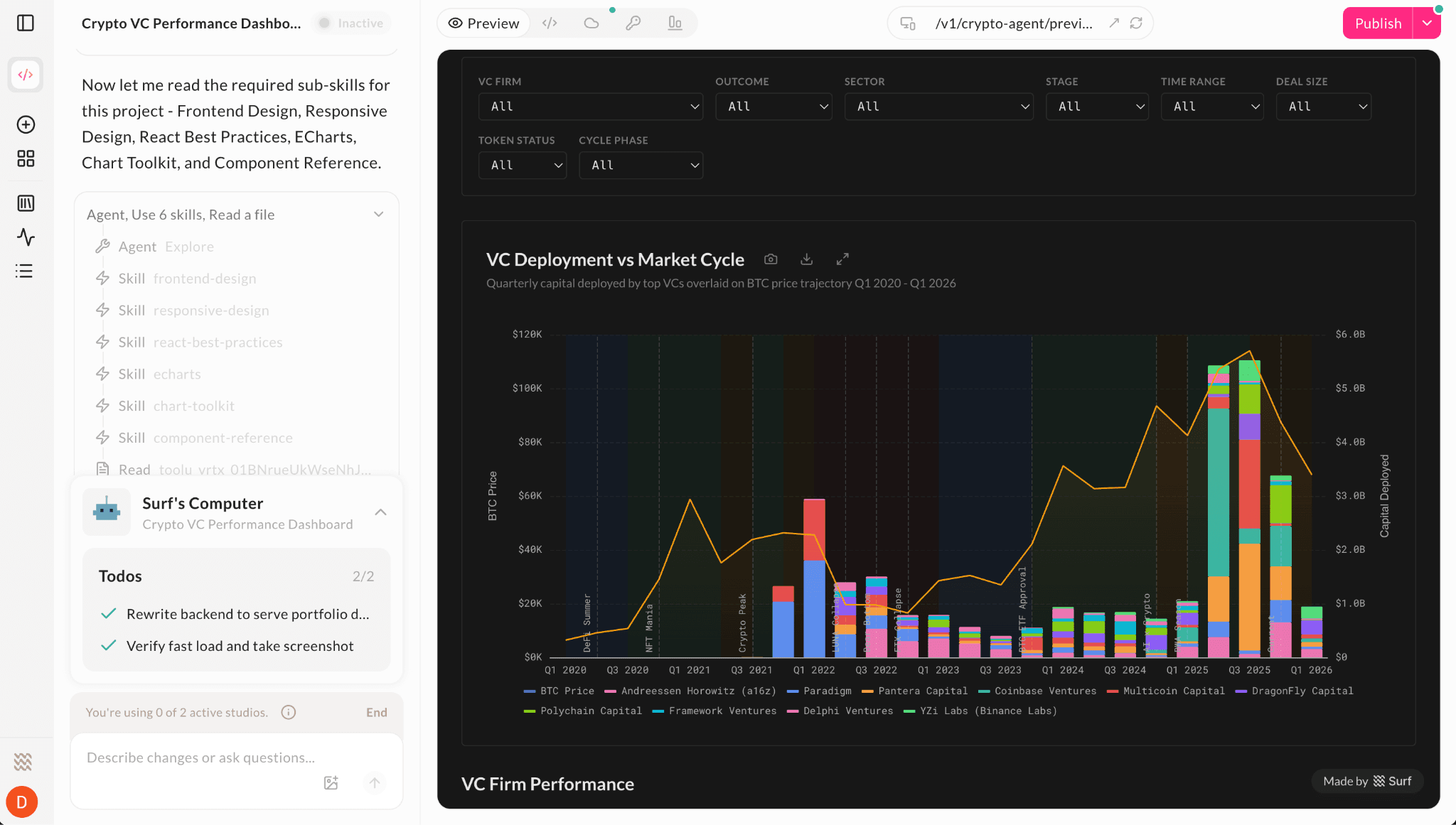
Task: Toggle the left sidebar panel icon
Action: tap(26, 23)
